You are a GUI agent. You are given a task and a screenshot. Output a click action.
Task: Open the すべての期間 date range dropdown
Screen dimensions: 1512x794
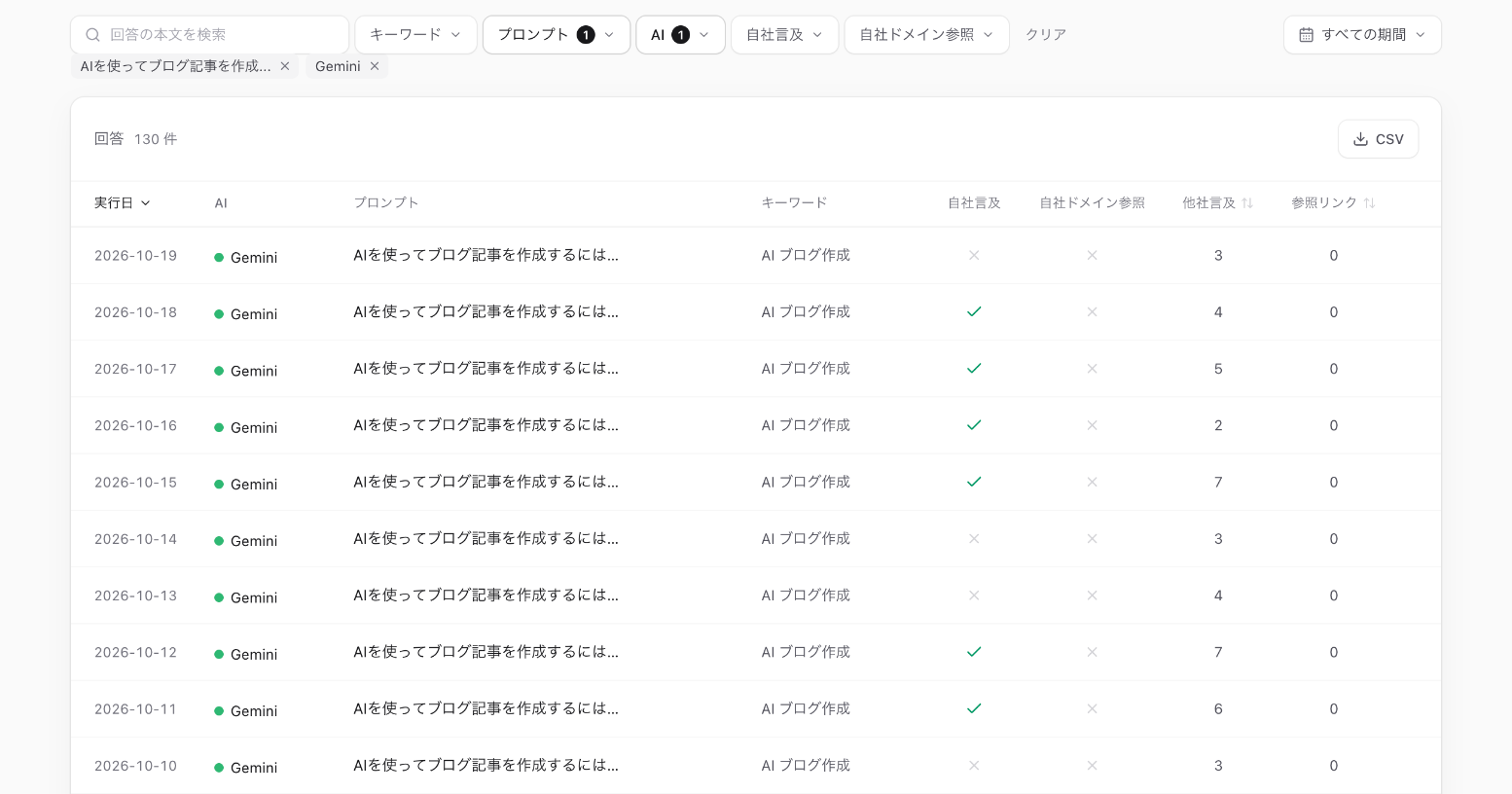pos(1362,35)
